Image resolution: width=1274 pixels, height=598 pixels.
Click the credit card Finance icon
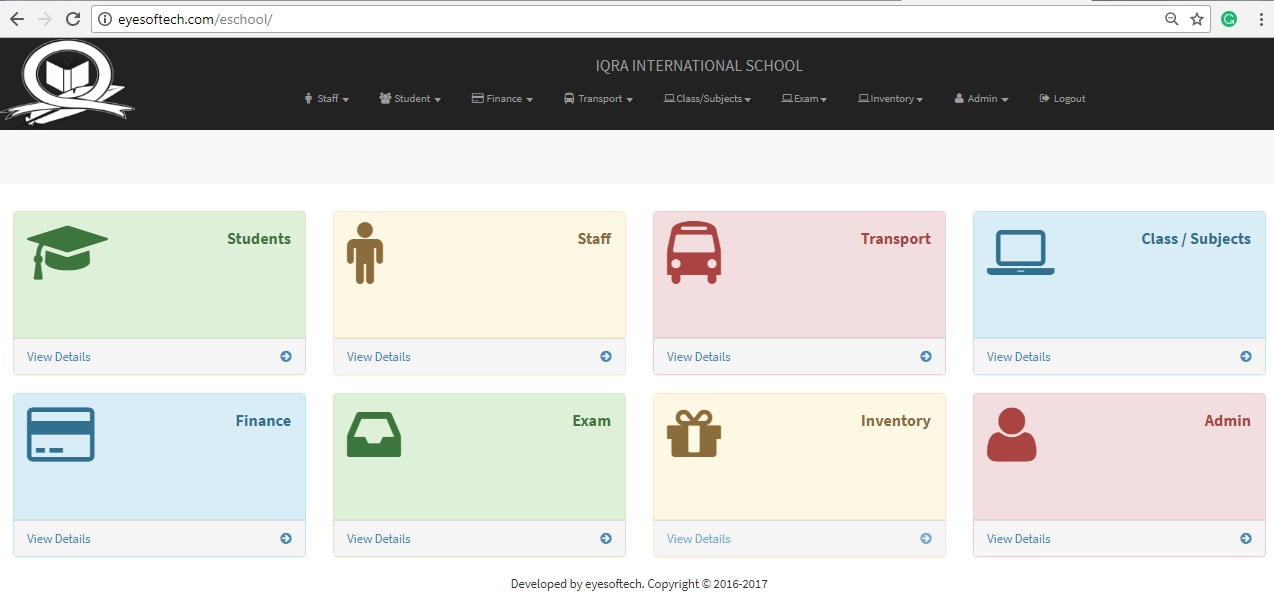pyautogui.click(x=60, y=435)
